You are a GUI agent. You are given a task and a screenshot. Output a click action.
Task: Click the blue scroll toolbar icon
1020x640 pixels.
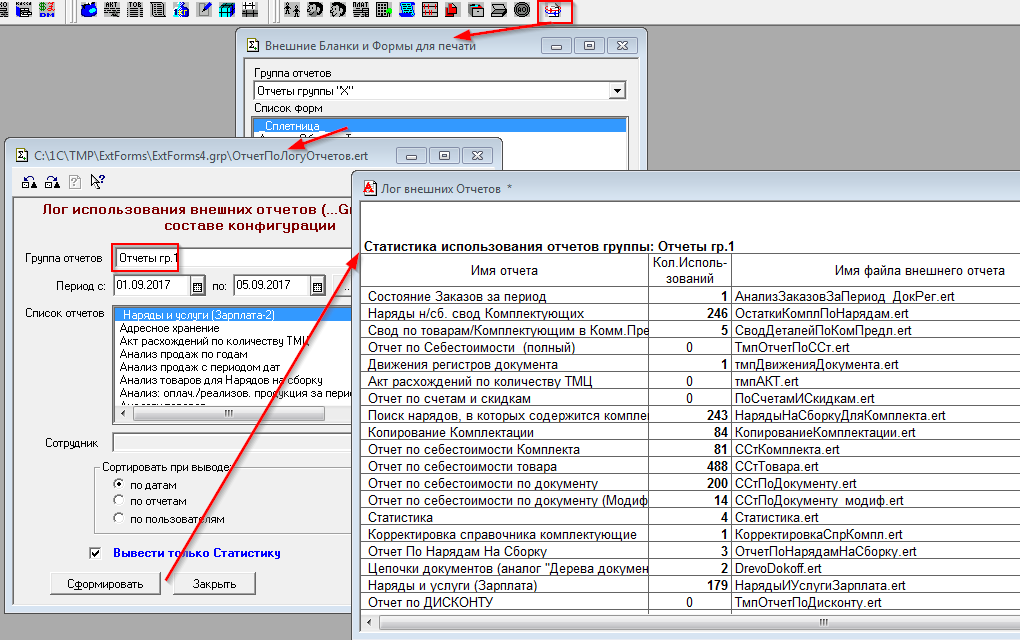(407, 10)
